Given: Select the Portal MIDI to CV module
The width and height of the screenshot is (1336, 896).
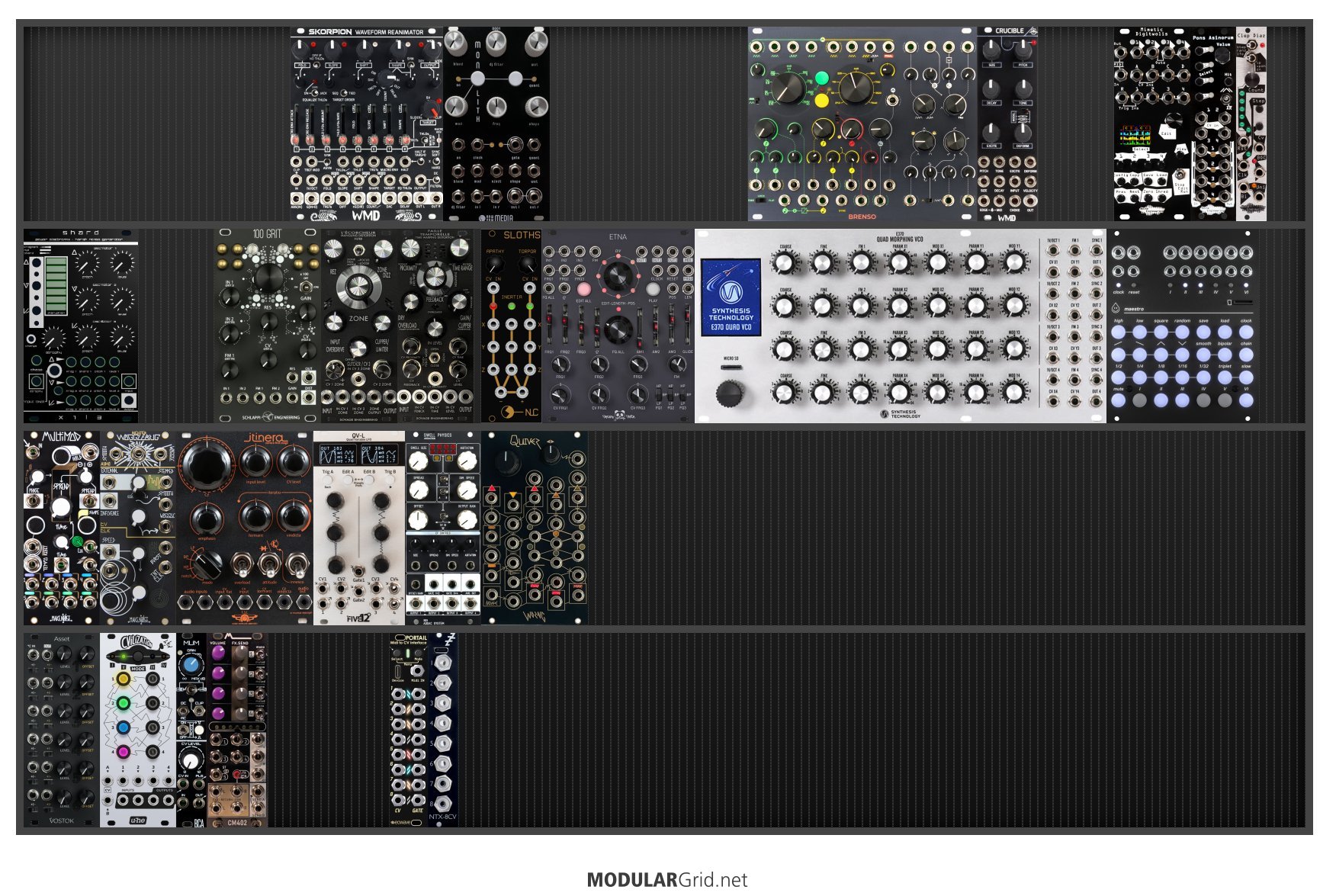Looking at the screenshot, I should pyautogui.click(x=409, y=730).
